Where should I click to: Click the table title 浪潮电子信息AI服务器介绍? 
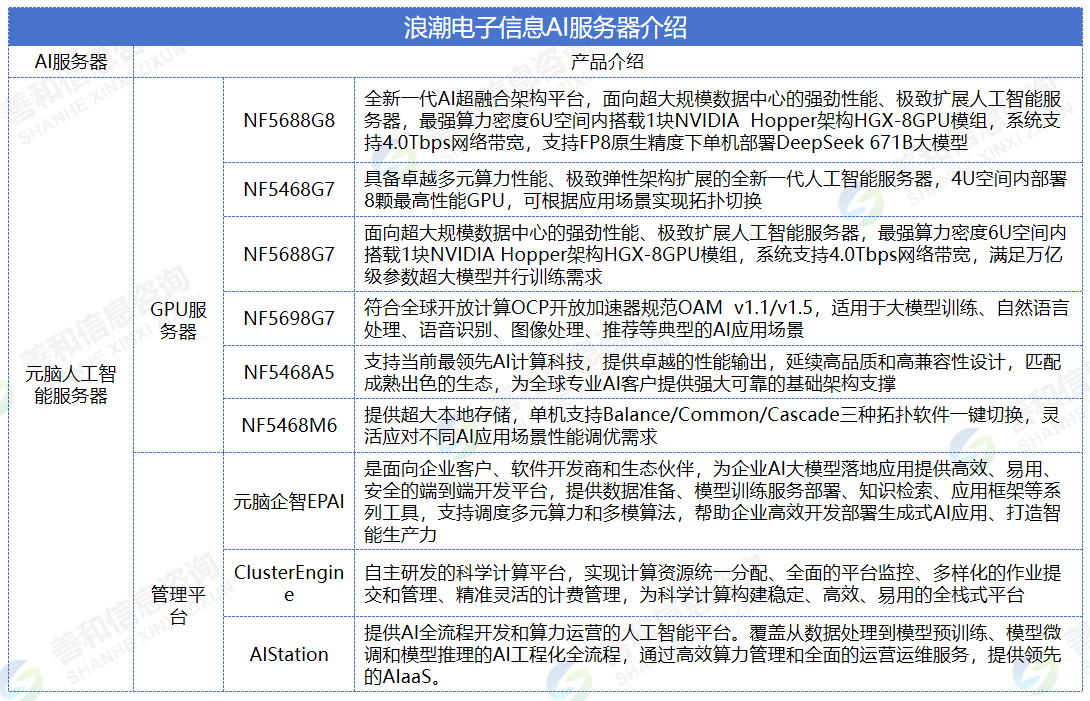[545, 25]
